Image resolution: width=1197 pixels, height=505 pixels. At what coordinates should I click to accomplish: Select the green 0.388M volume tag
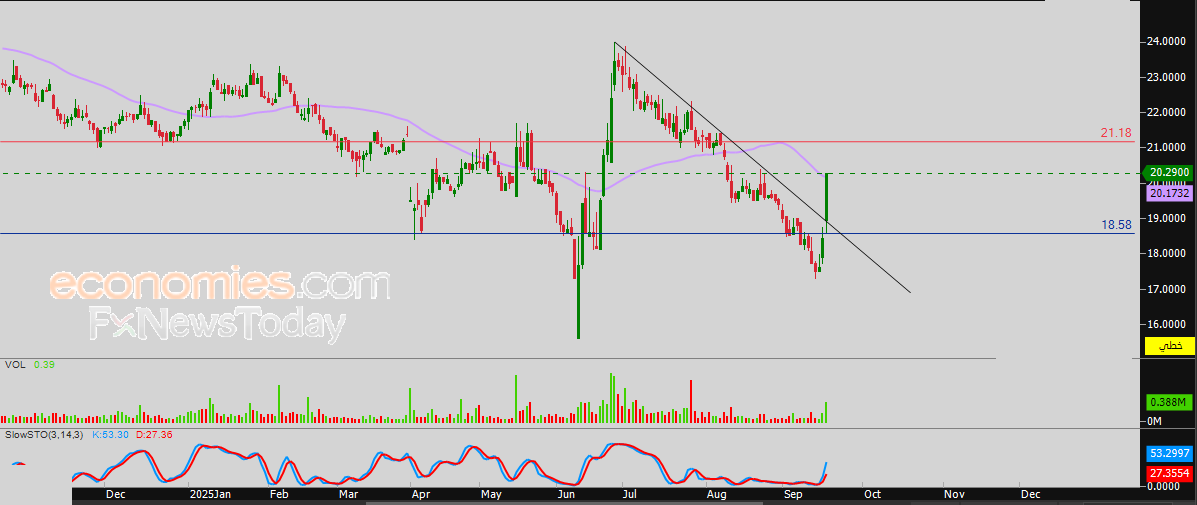pyautogui.click(x=1169, y=402)
